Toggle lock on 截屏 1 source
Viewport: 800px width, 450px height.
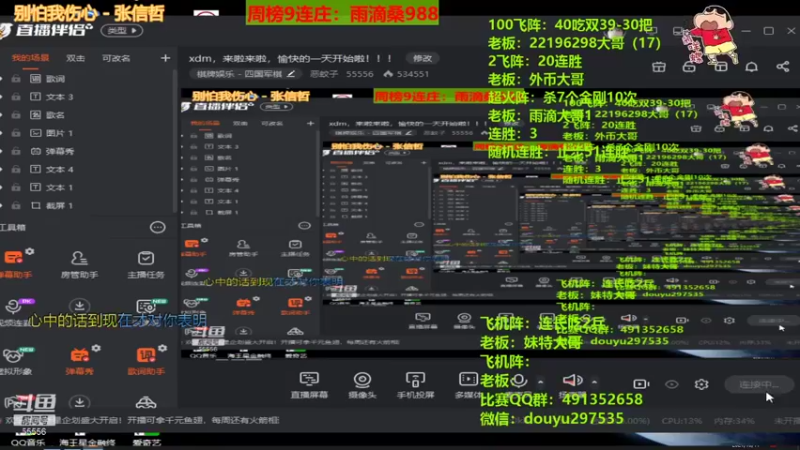[16, 205]
